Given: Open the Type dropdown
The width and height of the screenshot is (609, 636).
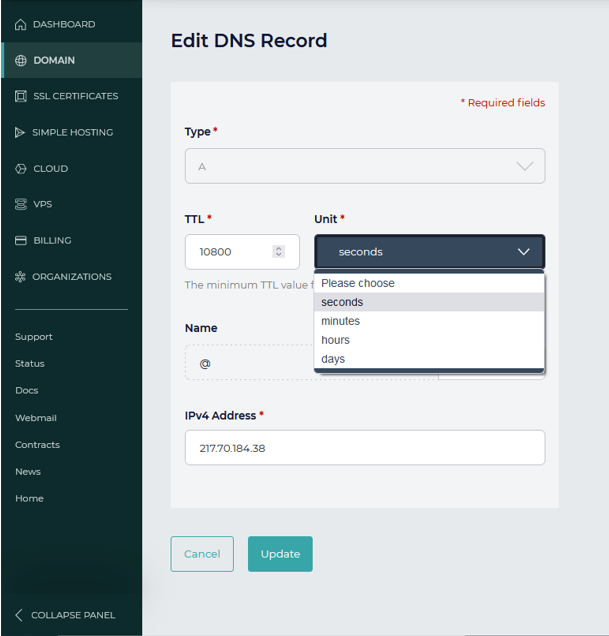Looking at the screenshot, I should [x=365, y=166].
